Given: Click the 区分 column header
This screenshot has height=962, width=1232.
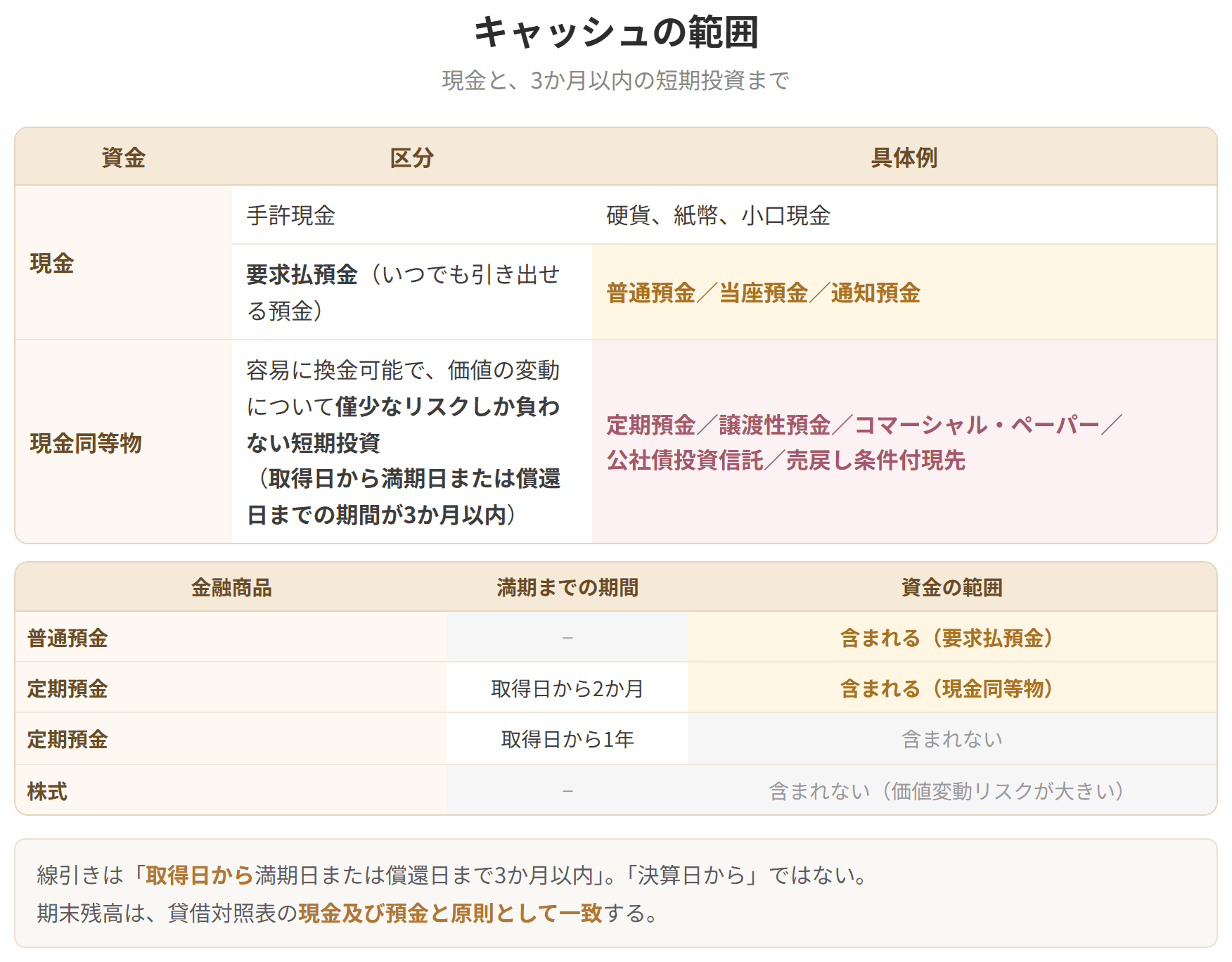Looking at the screenshot, I should (411, 158).
